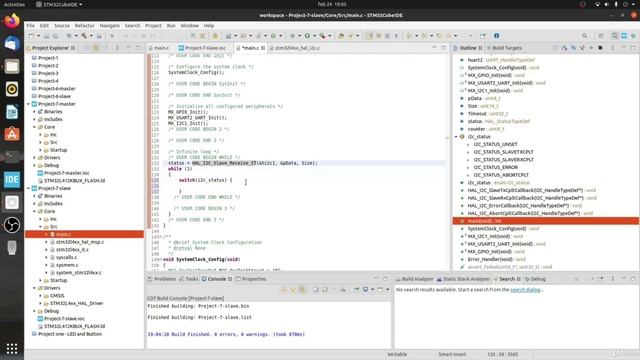Click the STM32CubeIDE icon in the dock
The height and width of the screenshot is (360, 640).
point(12,179)
